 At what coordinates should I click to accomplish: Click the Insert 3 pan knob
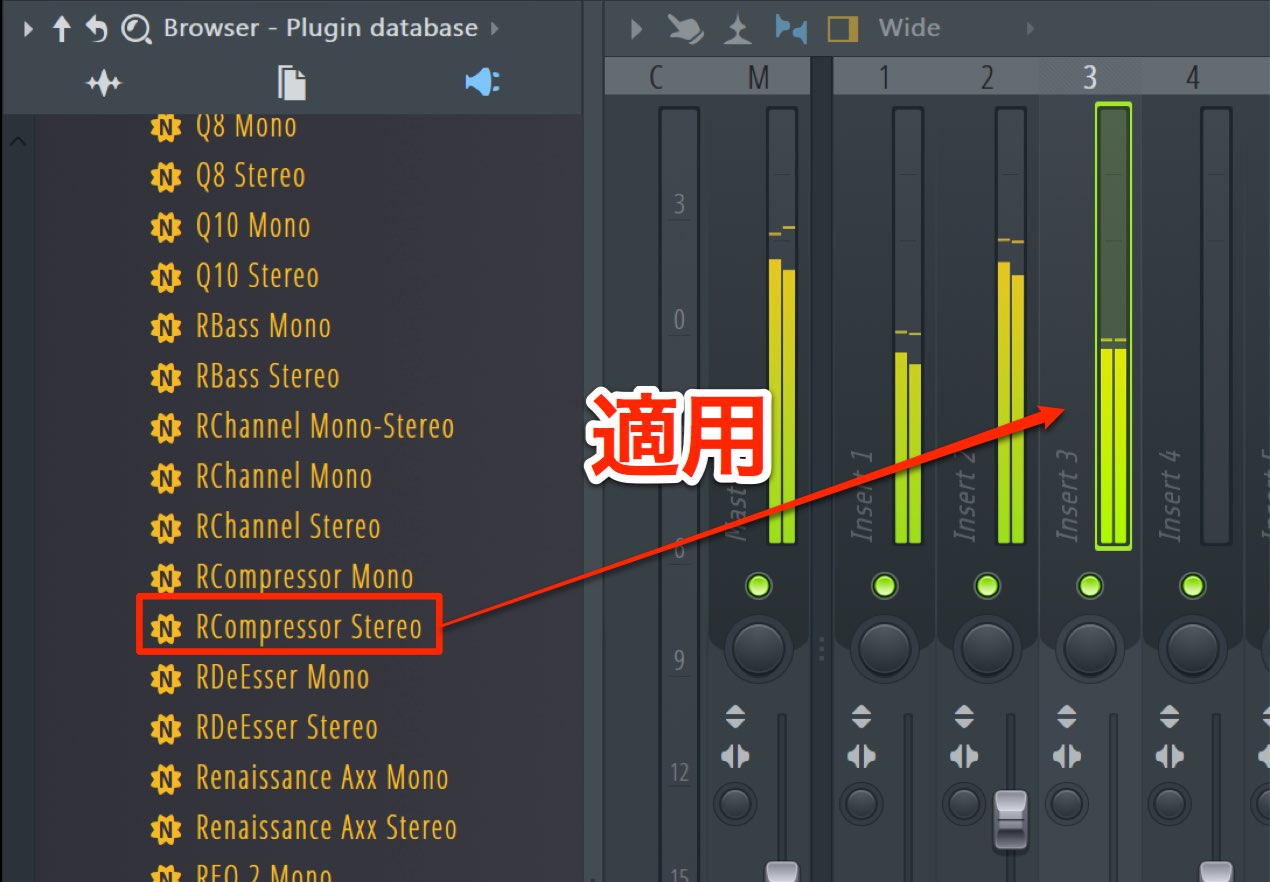coord(1090,649)
